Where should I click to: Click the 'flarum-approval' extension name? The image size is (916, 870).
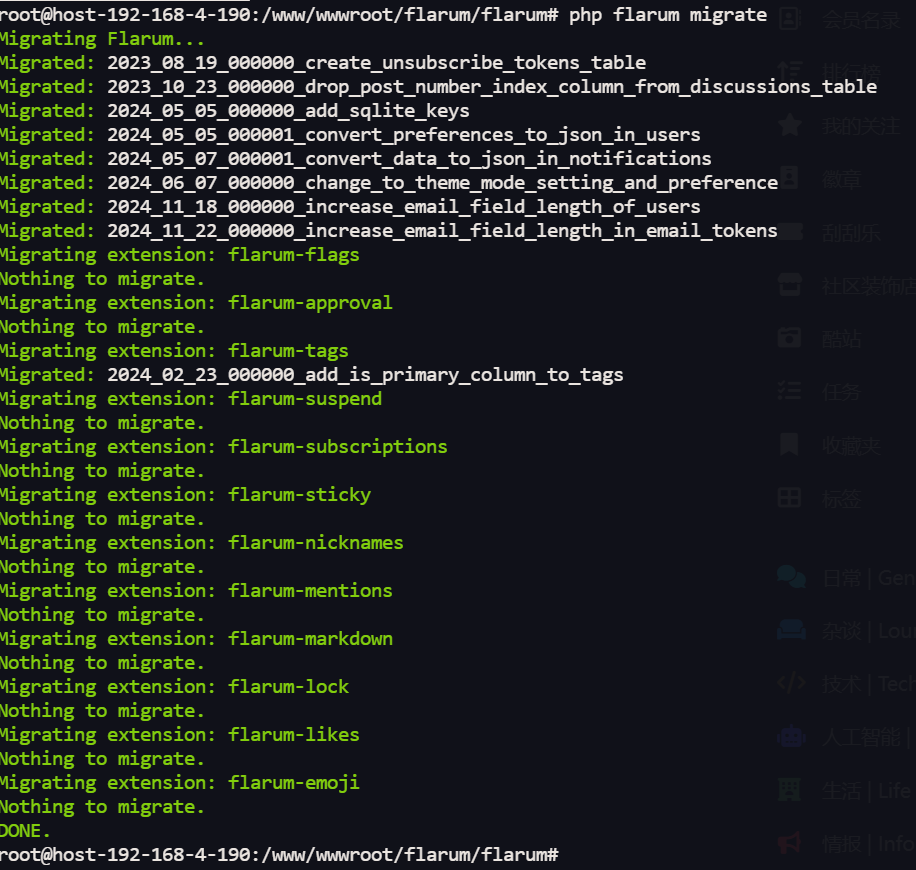point(310,303)
